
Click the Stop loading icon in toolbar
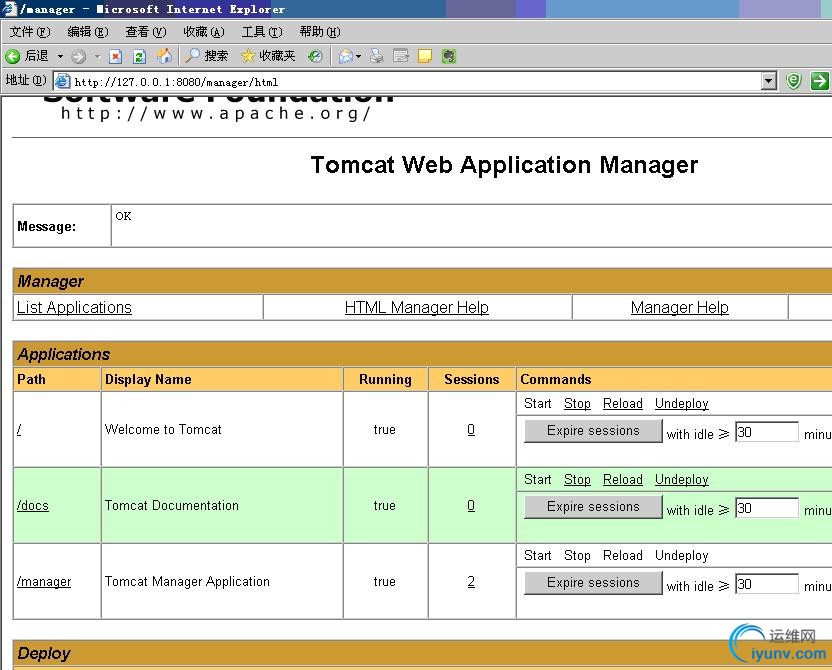tap(116, 56)
